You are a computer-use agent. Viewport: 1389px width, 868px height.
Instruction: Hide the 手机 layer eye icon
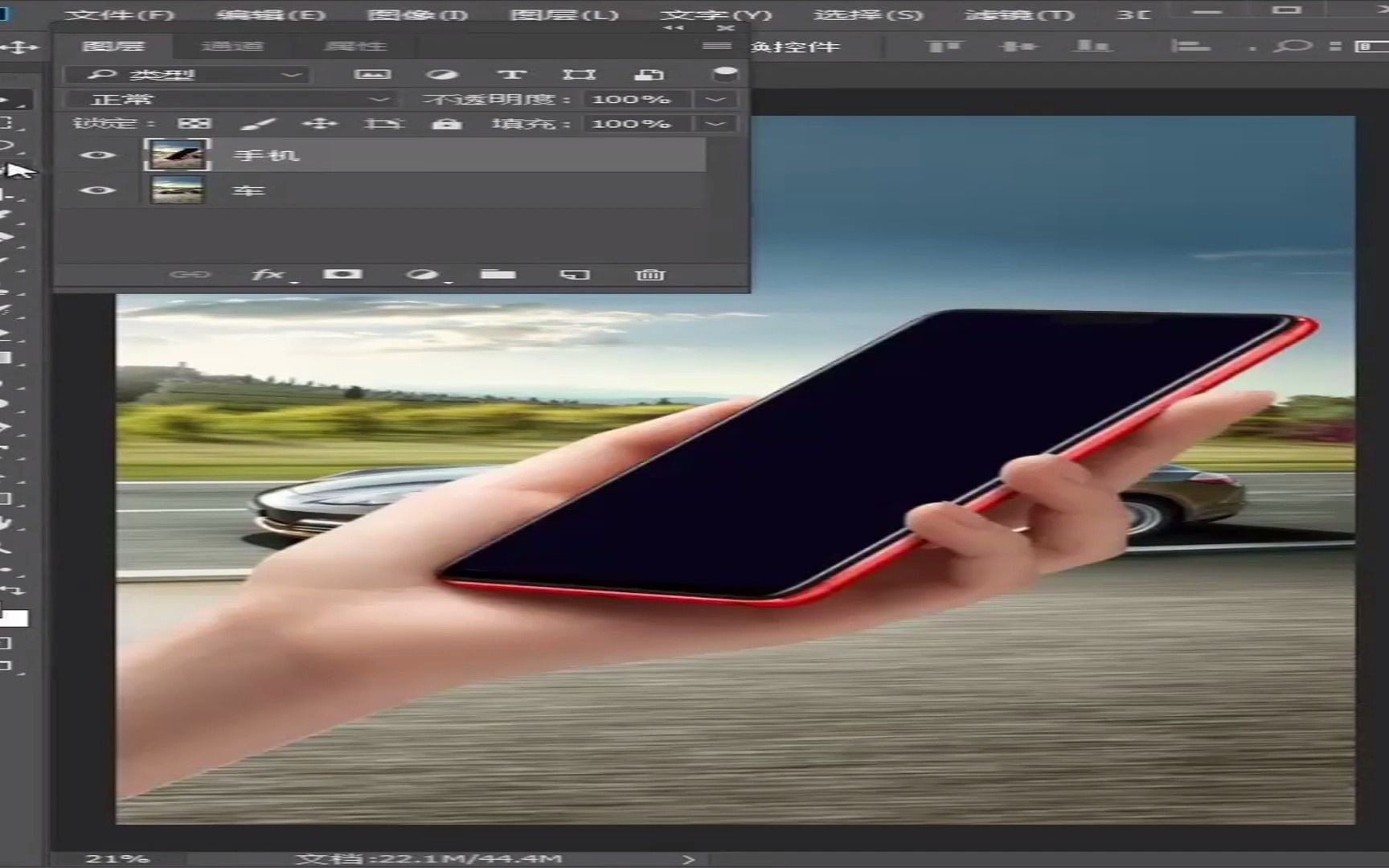click(x=98, y=154)
